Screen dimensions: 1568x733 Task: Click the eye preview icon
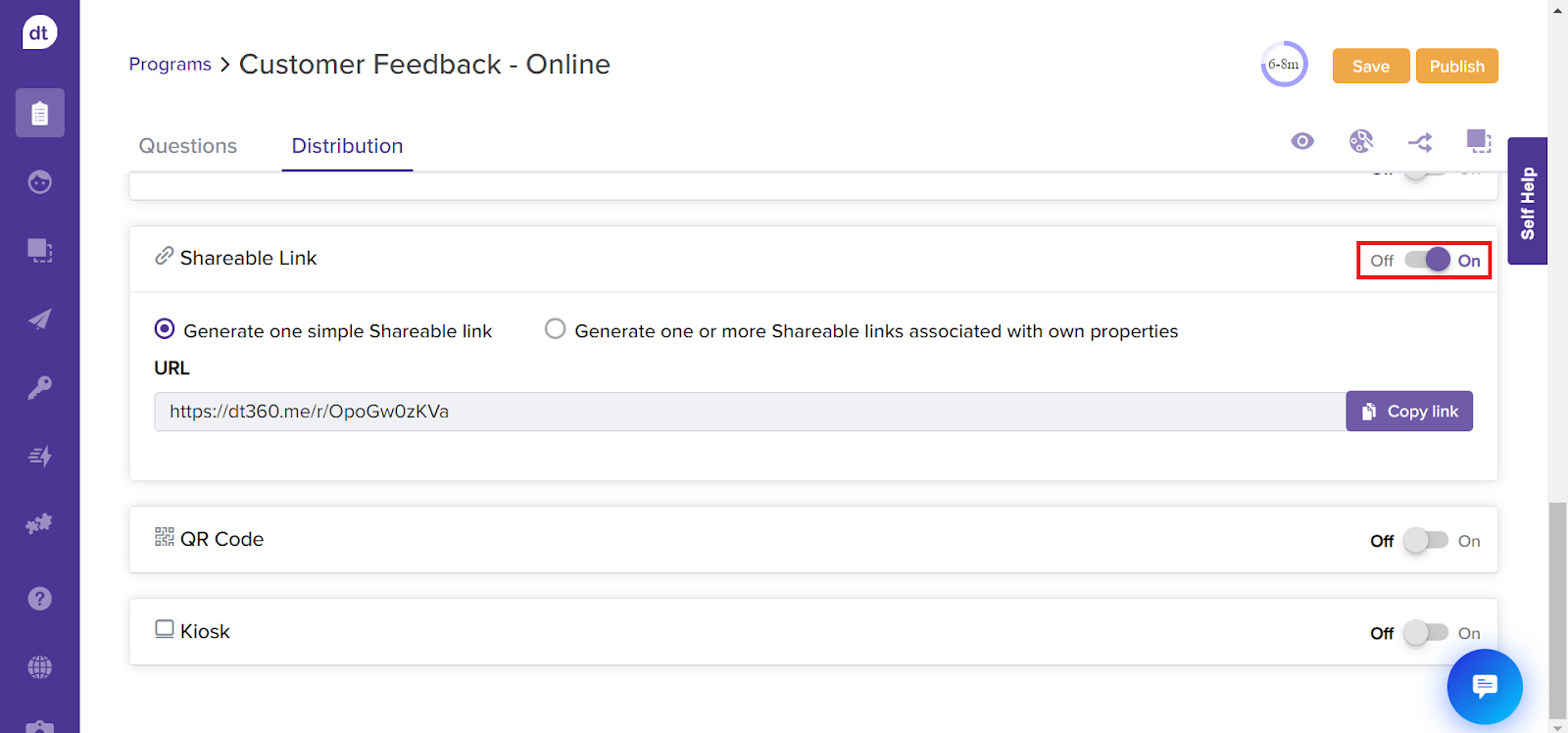point(1302,141)
